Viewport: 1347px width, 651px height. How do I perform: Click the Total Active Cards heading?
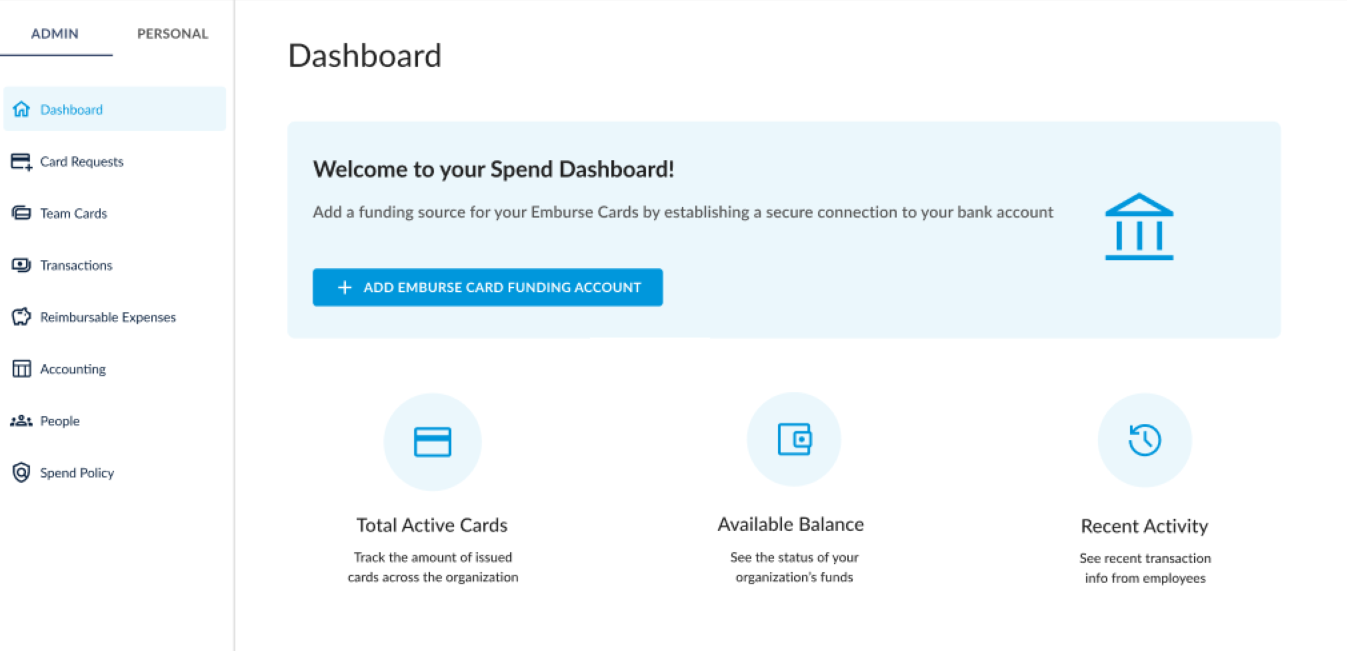coord(432,526)
